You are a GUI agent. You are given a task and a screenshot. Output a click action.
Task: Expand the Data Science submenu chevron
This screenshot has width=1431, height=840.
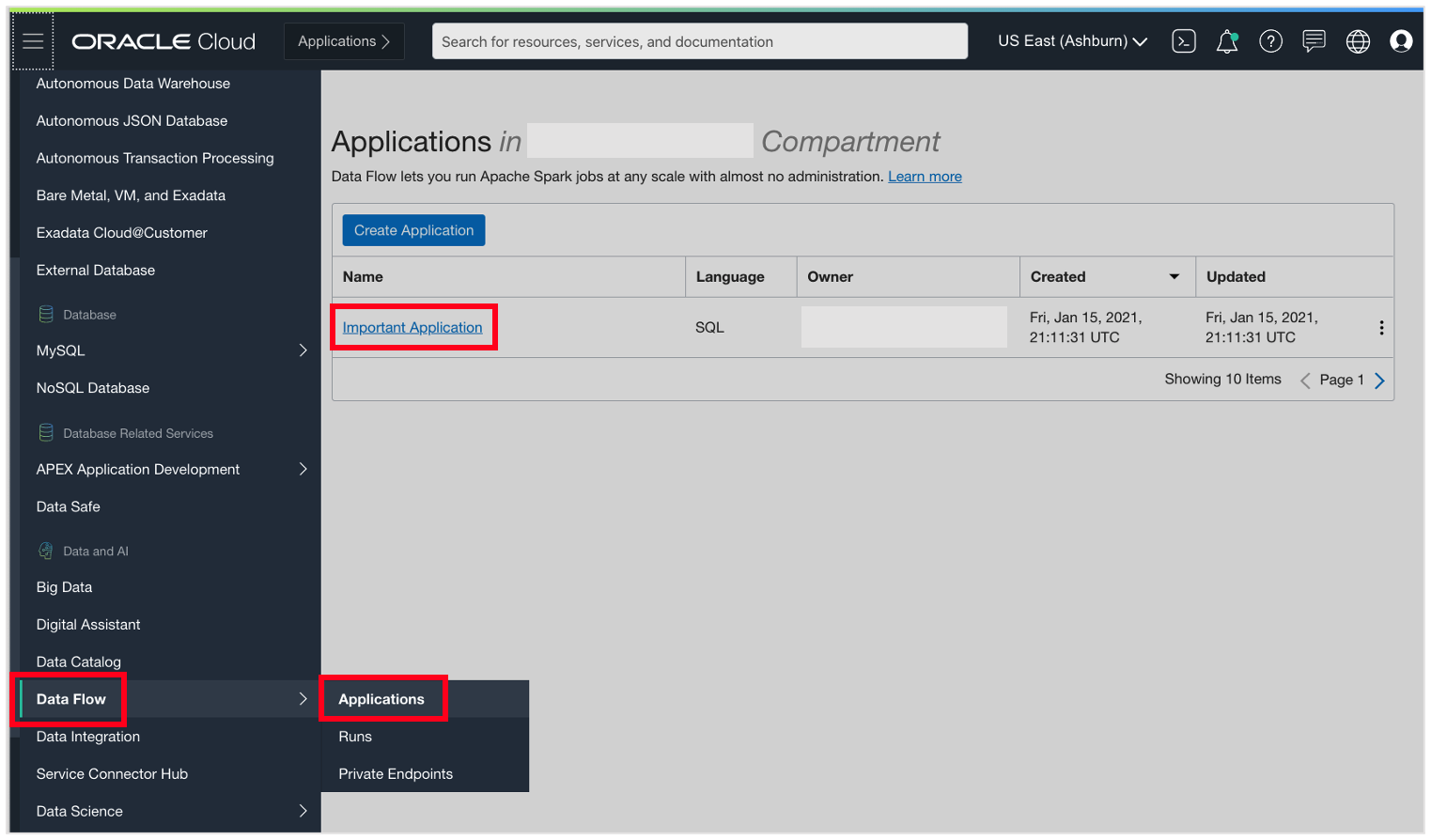click(303, 811)
